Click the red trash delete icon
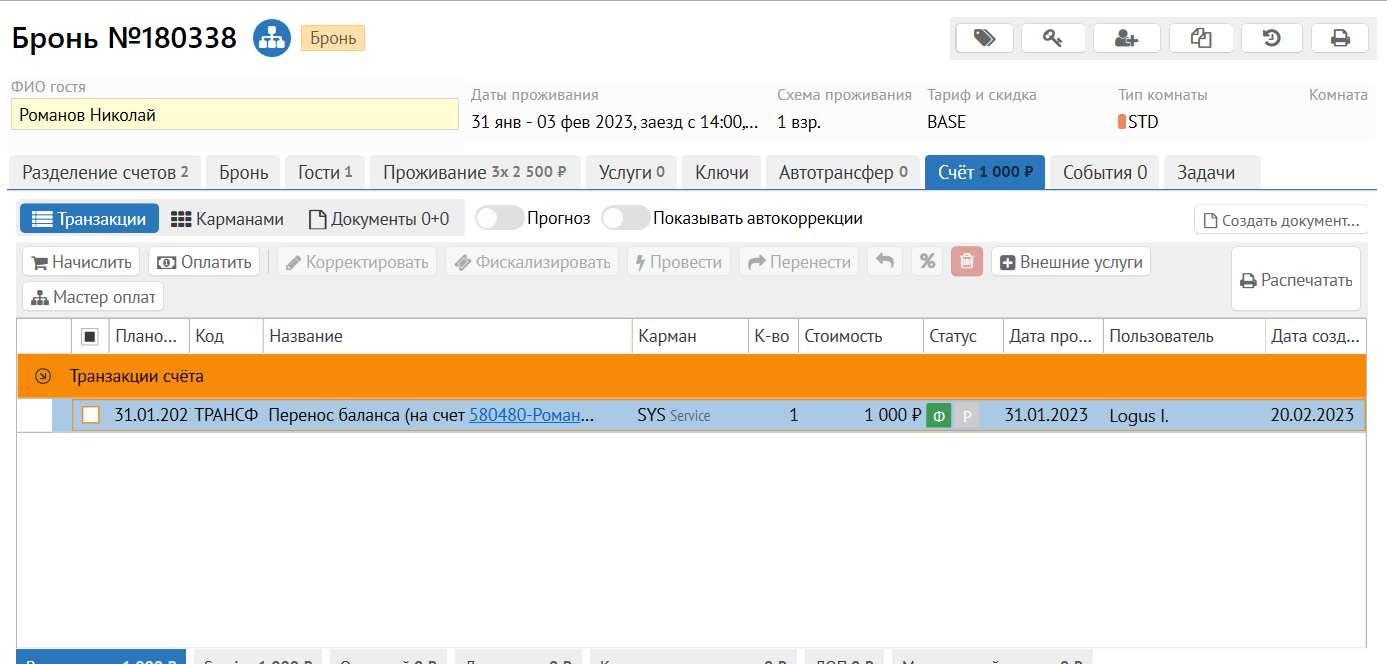Screen dimensions: 1387x664 pos(967,262)
